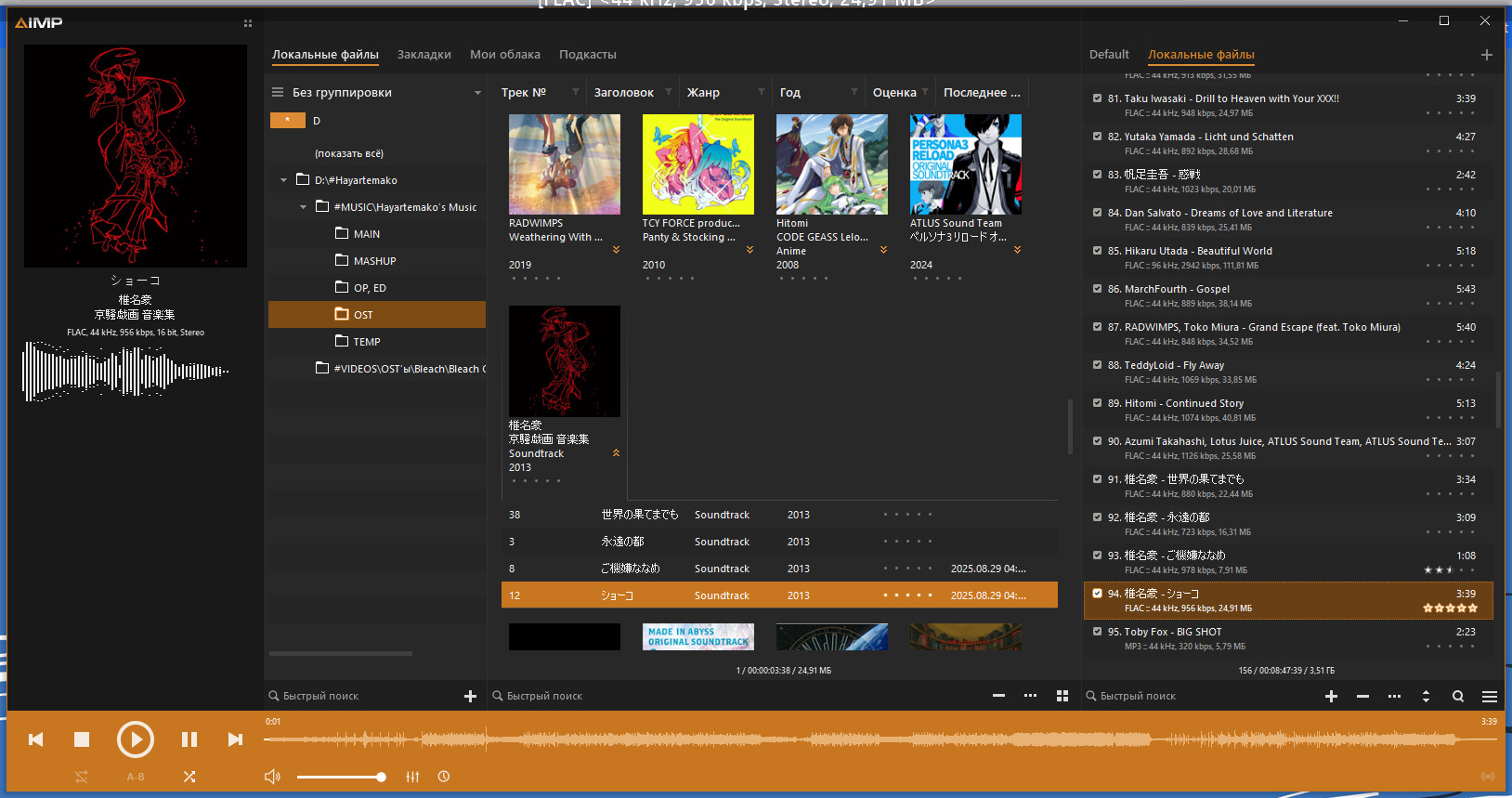Click the previous track button
The width and height of the screenshot is (1512, 798).
click(x=36, y=739)
